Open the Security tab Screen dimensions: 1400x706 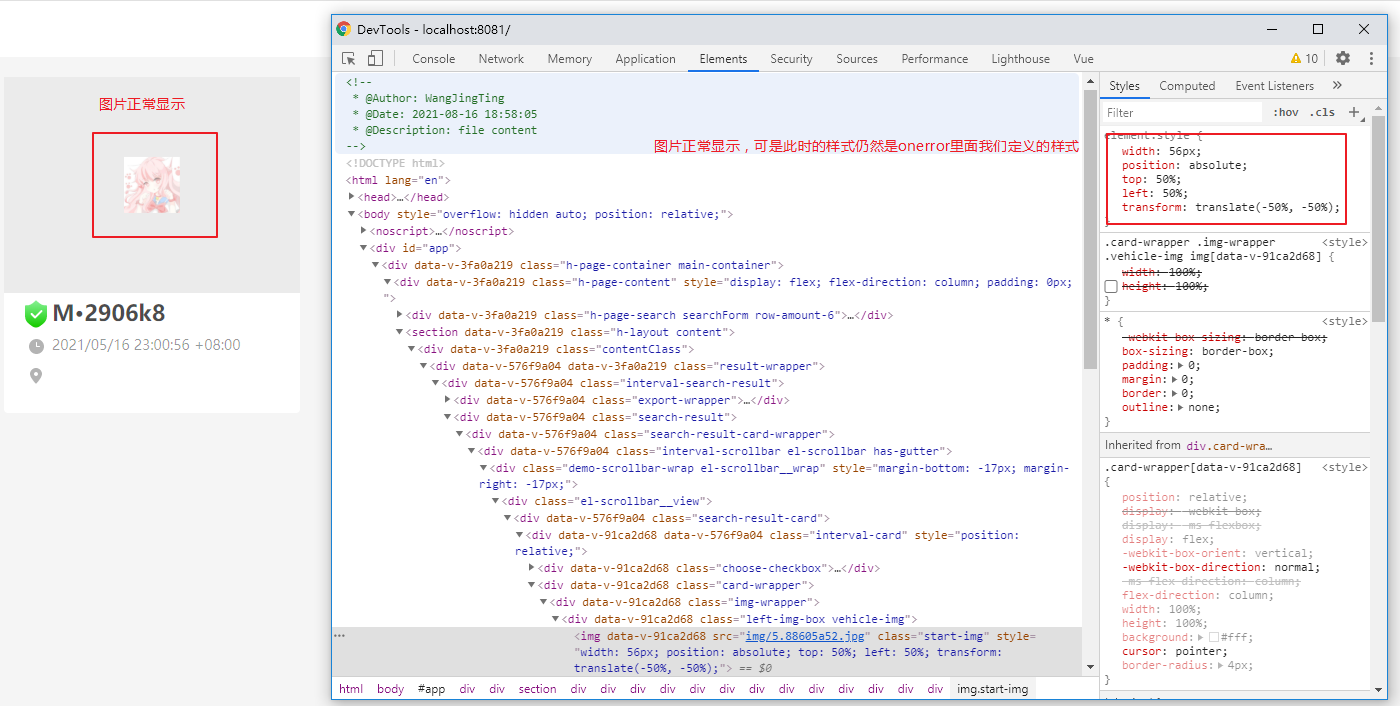791,59
